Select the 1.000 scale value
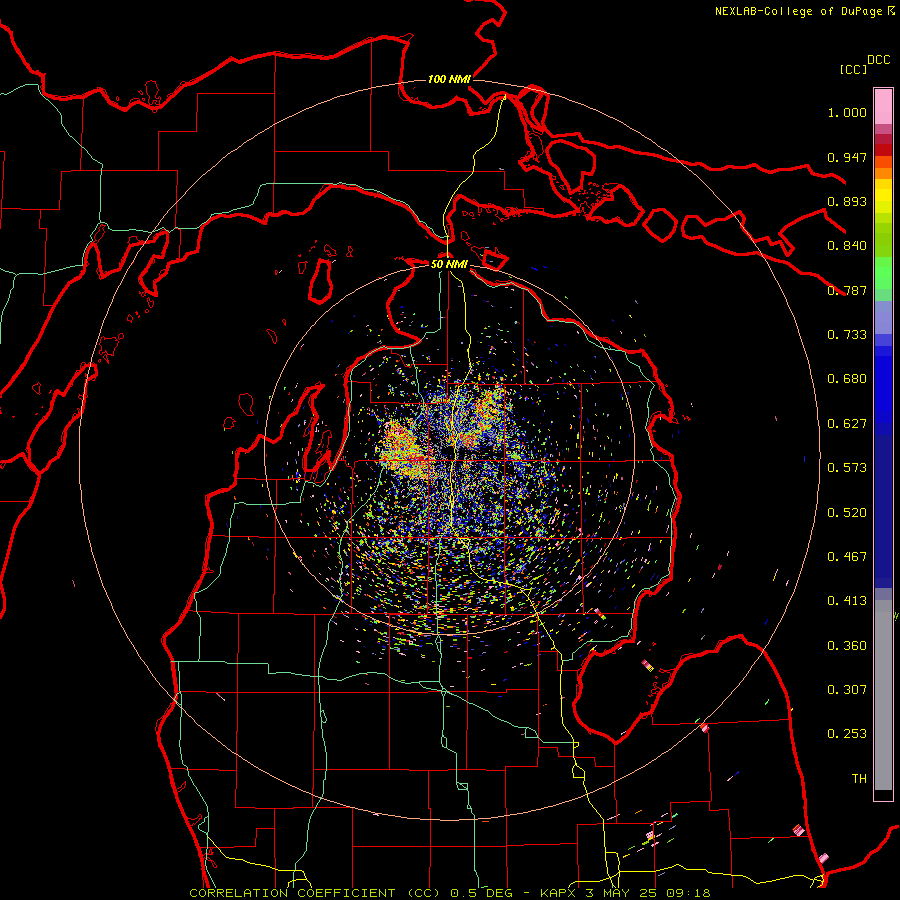Screen dimensions: 900x900 847,112
